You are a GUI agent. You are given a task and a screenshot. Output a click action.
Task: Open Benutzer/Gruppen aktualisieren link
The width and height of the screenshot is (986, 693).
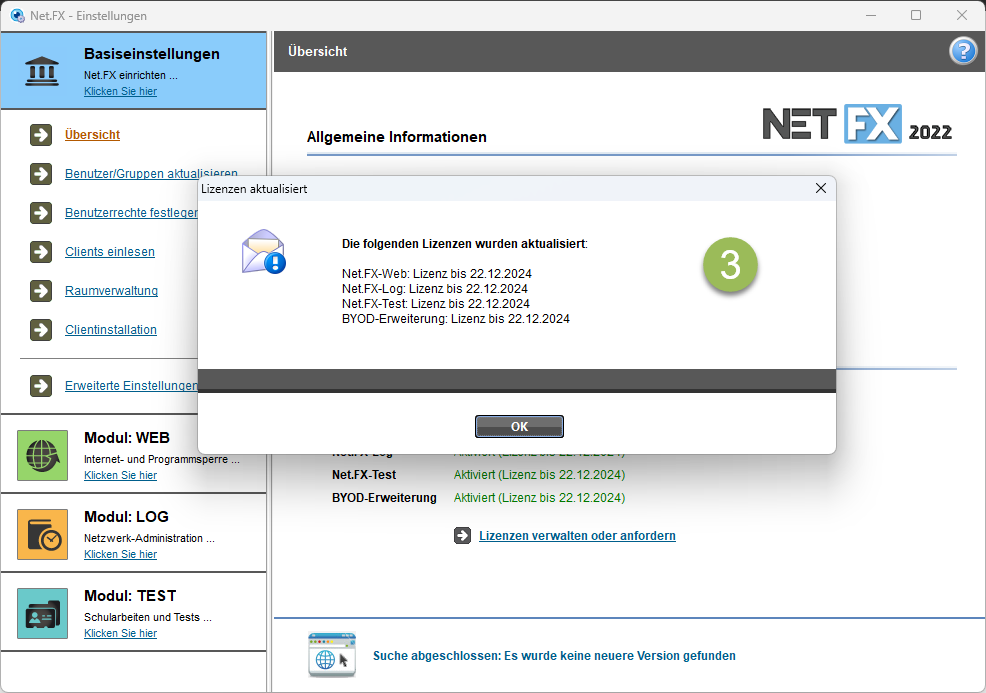(x=151, y=174)
